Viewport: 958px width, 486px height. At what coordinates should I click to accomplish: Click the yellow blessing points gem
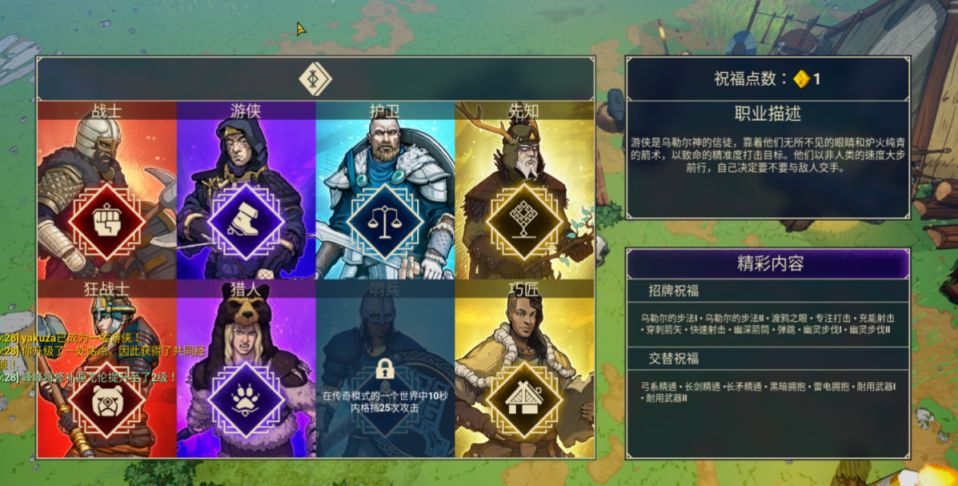pos(801,79)
